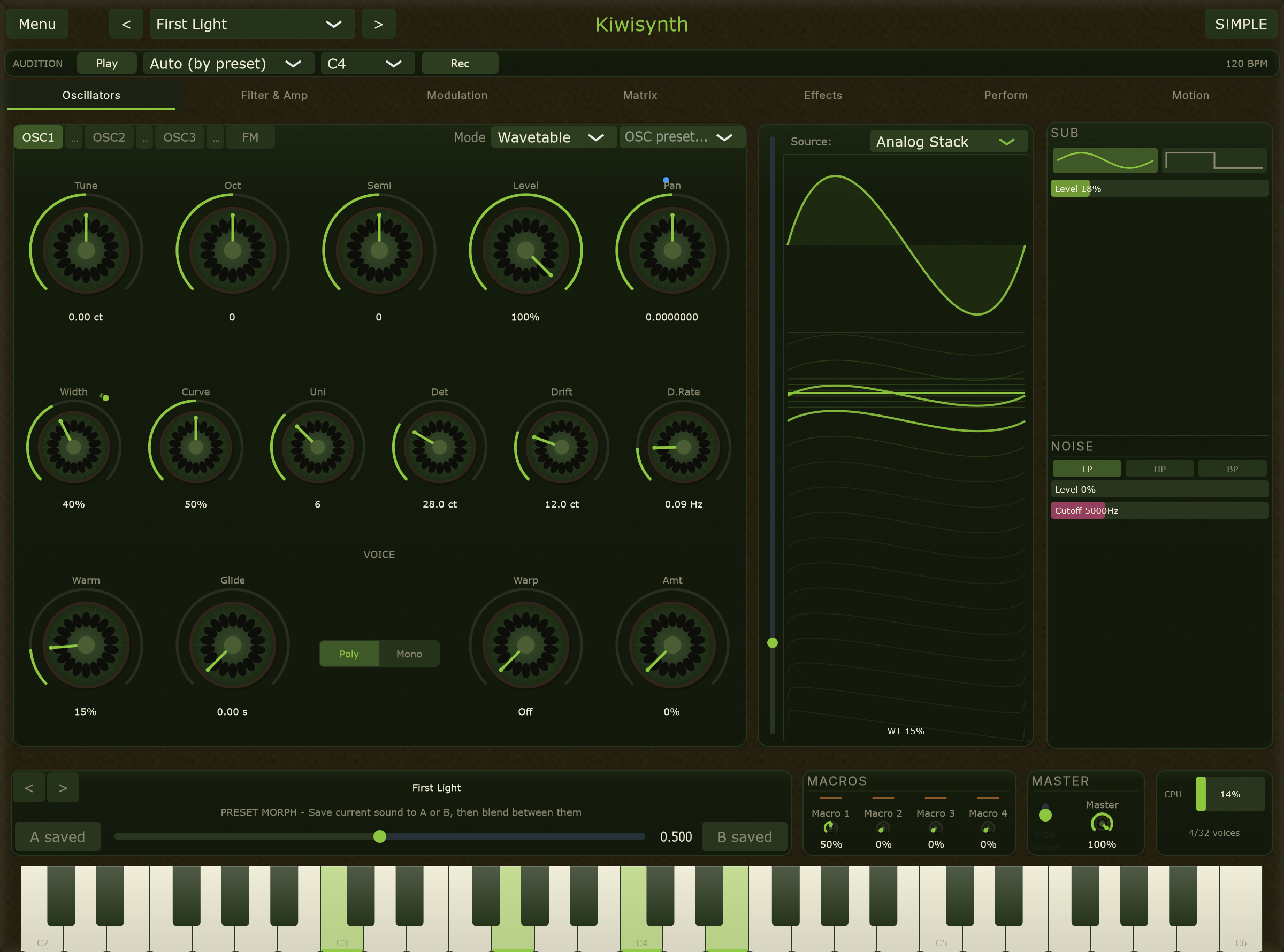Viewport: 1284px width, 952px height.
Task: Select the LP noise filter type
Action: click(1087, 469)
